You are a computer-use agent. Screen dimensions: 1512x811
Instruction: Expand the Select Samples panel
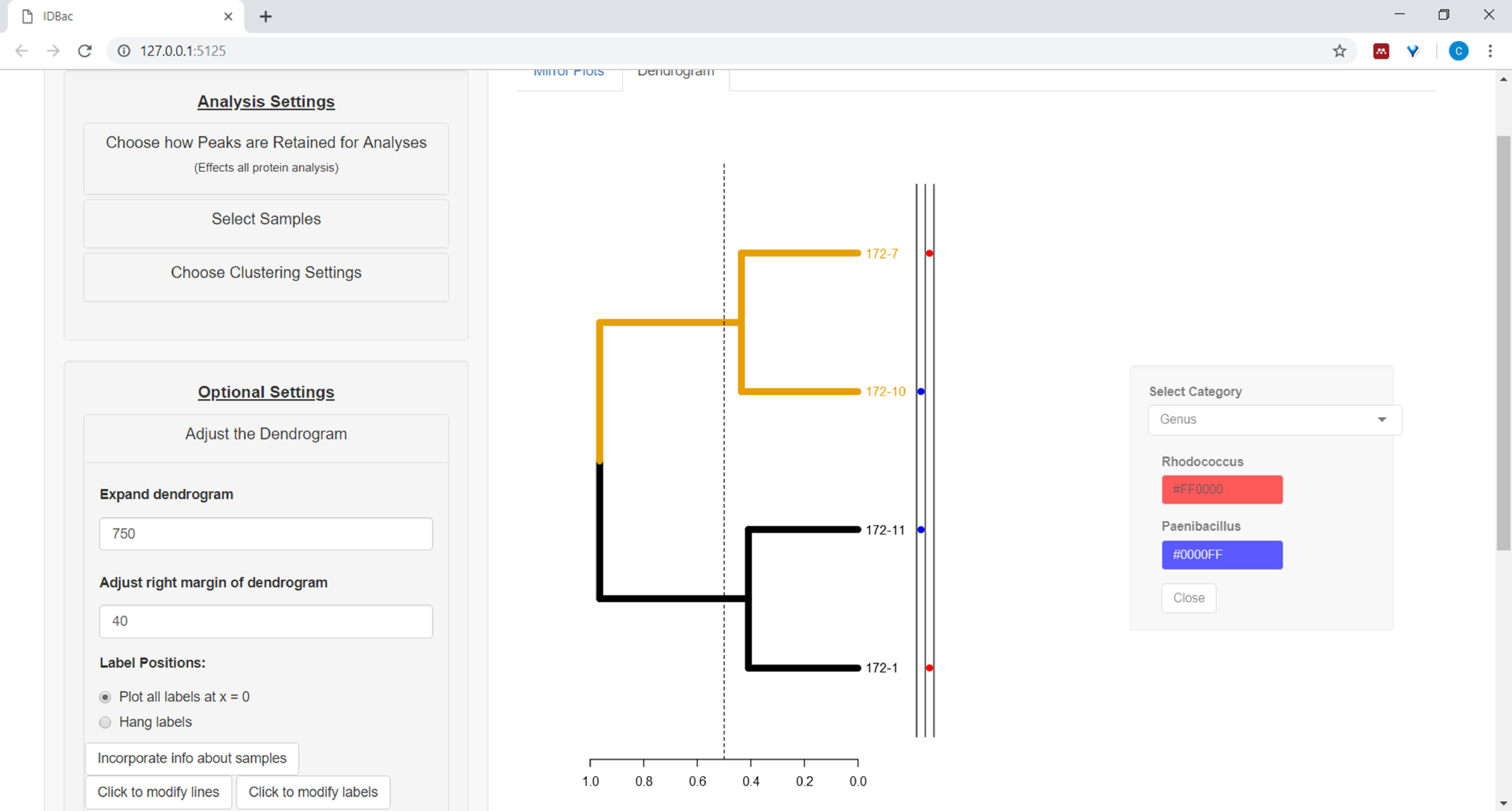tap(266, 219)
